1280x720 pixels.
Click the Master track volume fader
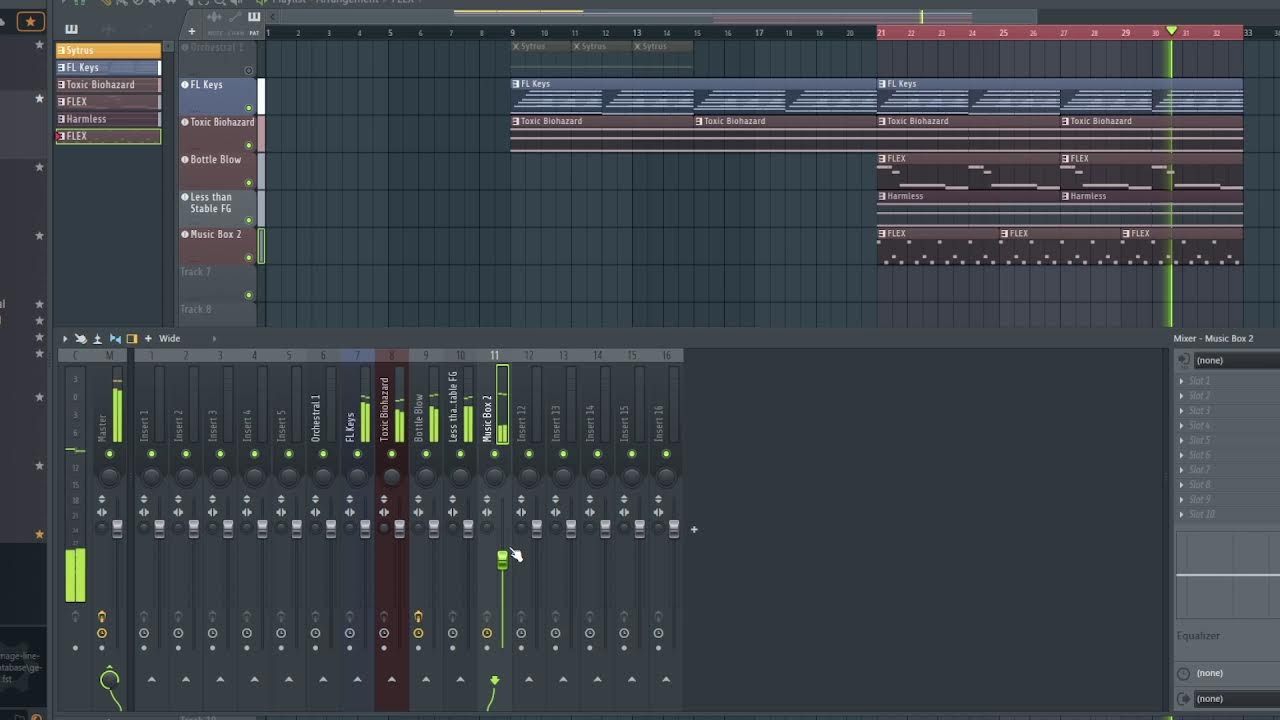(117, 529)
